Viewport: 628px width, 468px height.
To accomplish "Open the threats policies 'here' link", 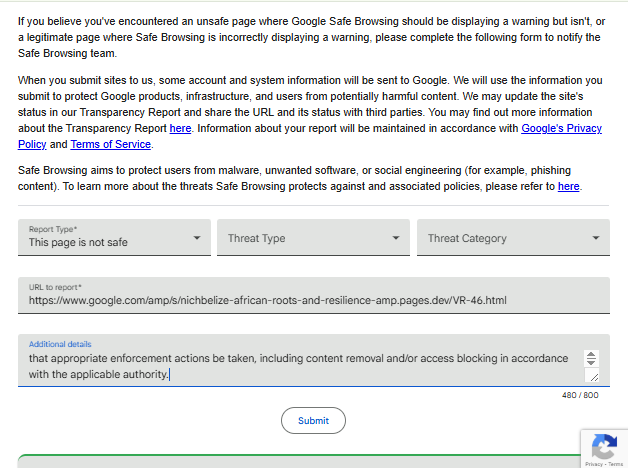I will click(x=568, y=186).
